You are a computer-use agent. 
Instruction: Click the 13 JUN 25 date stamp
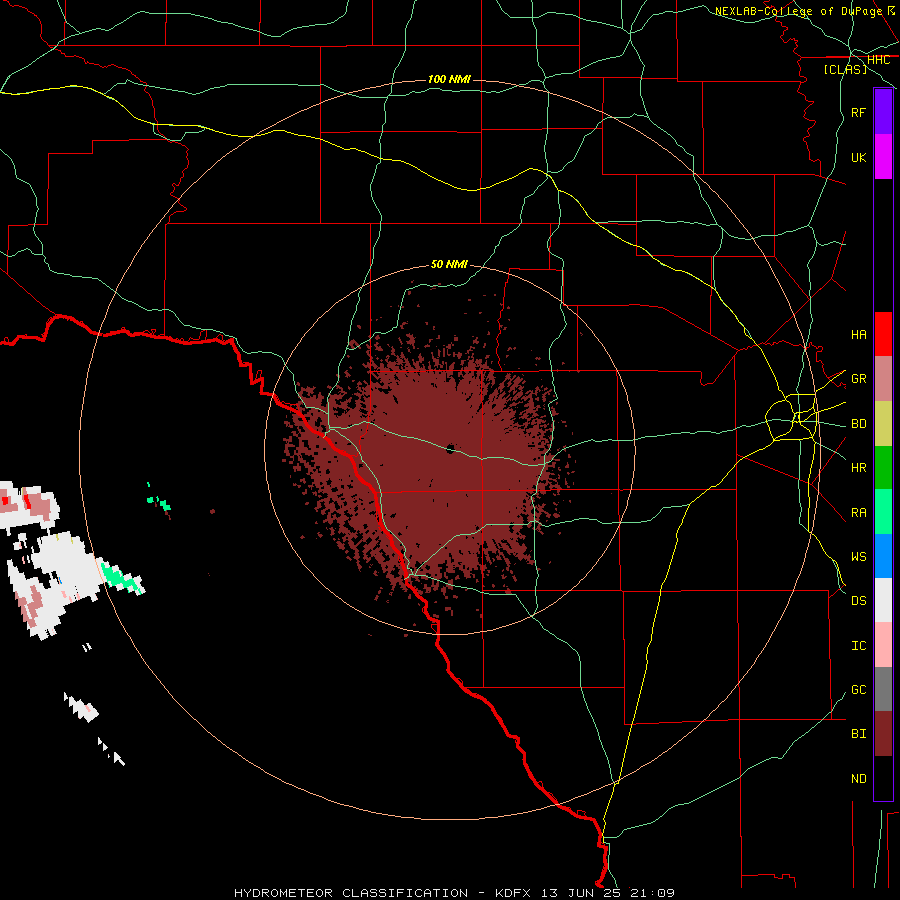(x=583, y=893)
